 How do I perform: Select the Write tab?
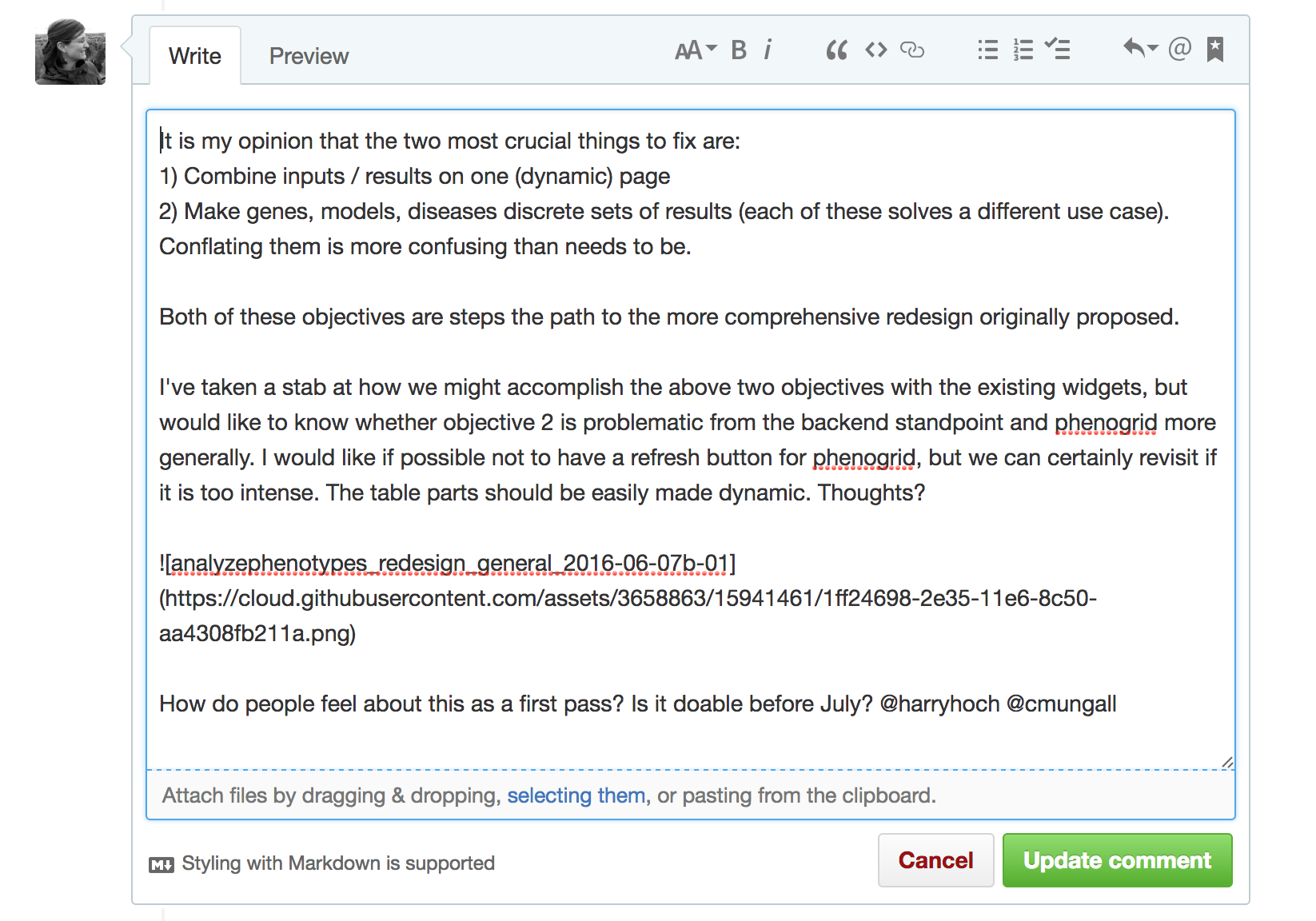(x=195, y=56)
